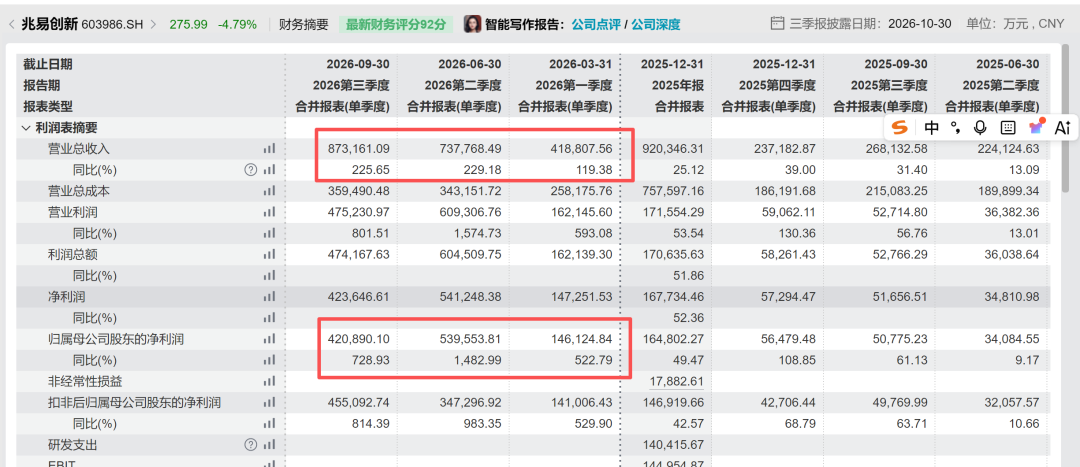Open chart icon for 归属母公司股东的净利润 row

[x=269, y=339]
